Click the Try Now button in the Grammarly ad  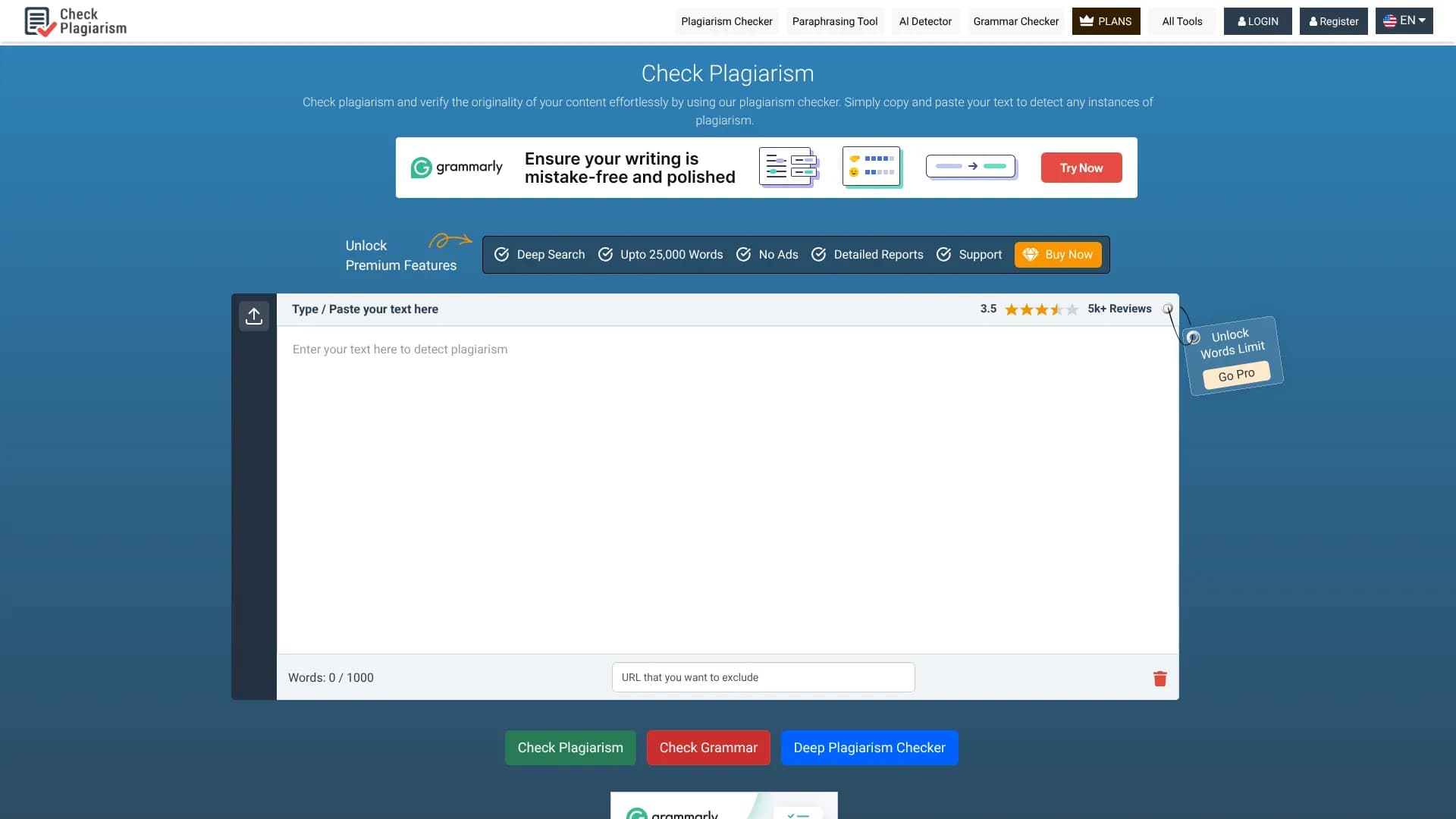pyautogui.click(x=1081, y=167)
